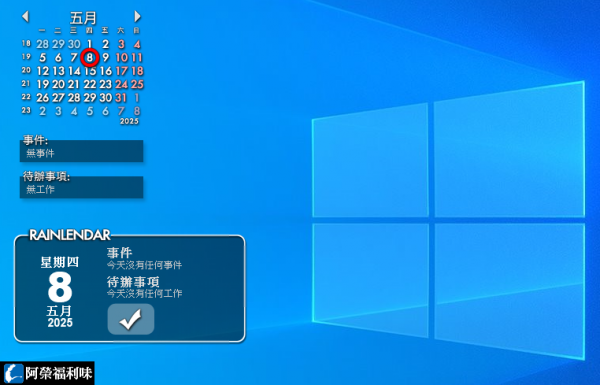The height and width of the screenshot is (385, 600).
Task: Select grayed April 29 in week 18 row
Action: [x=58, y=44]
